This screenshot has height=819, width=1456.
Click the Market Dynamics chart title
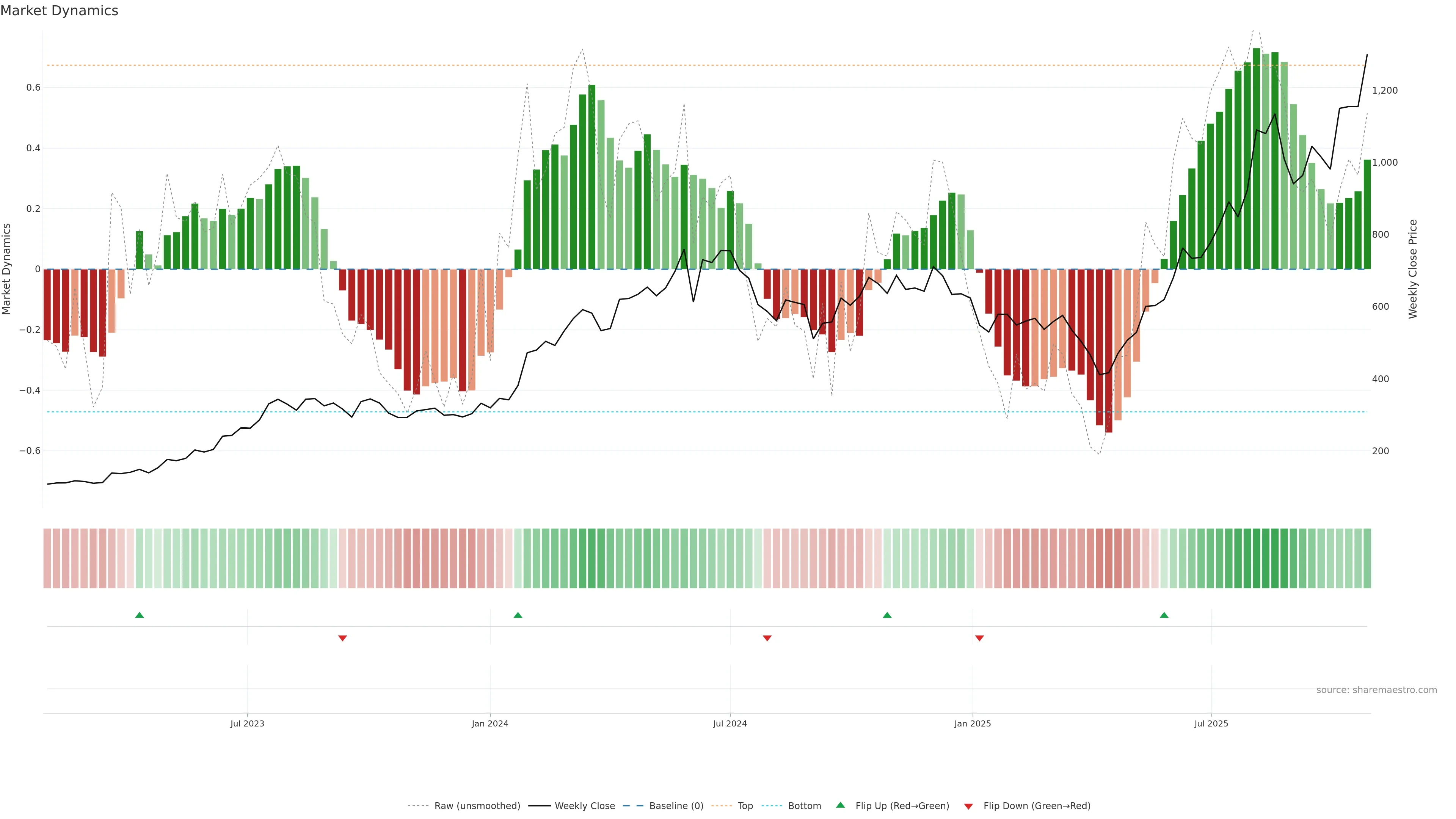pyautogui.click(x=60, y=11)
